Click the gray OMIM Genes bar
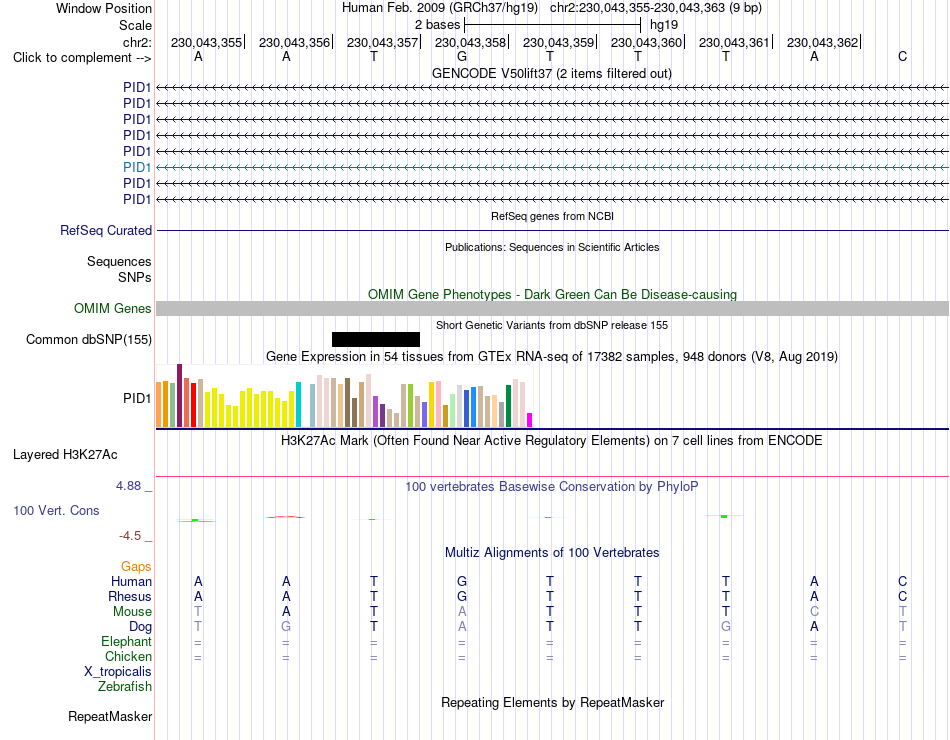 tap(552, 308)
